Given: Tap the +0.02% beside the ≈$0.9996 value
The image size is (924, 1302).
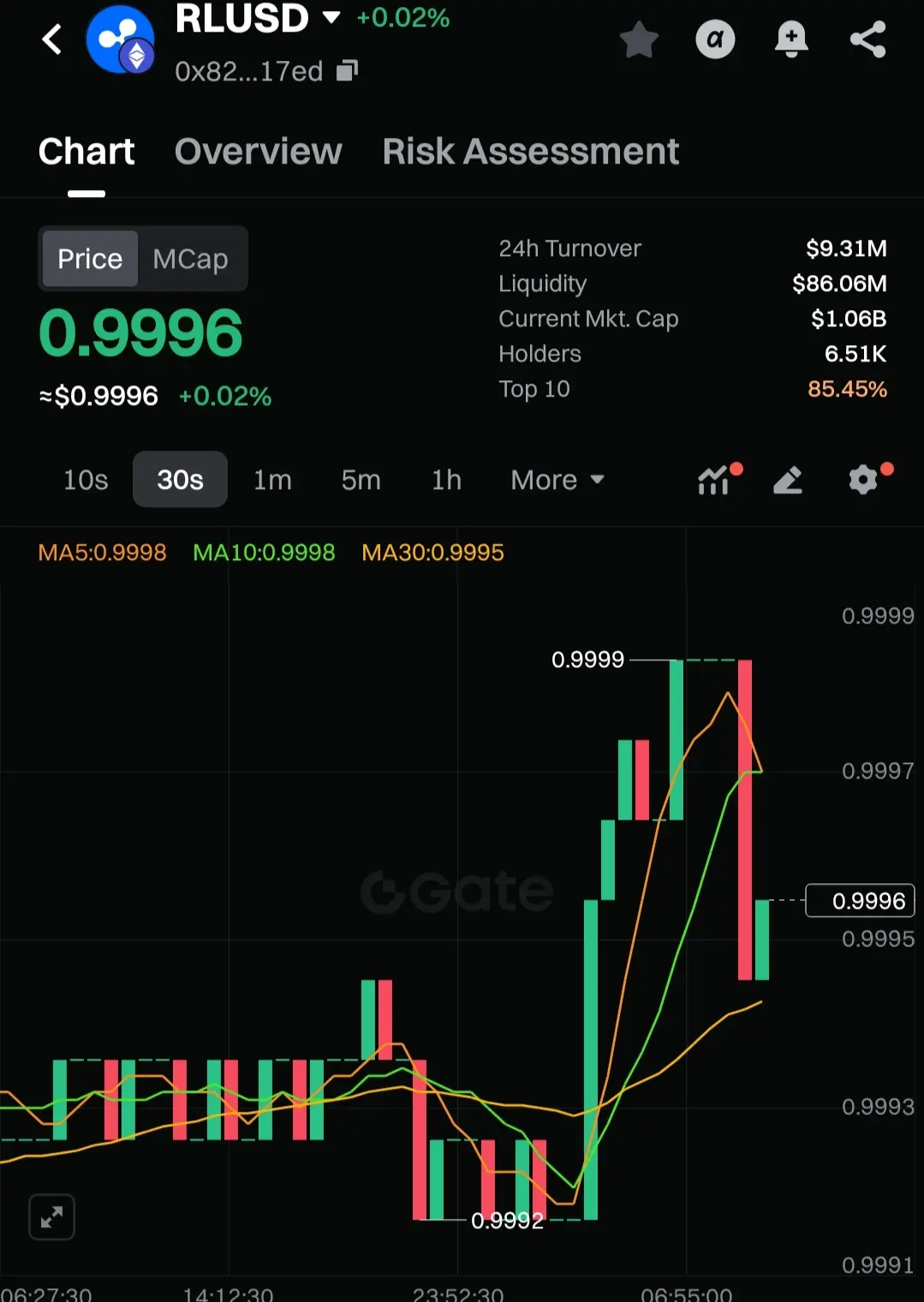Looking at the screenshot, I should 225,396.
